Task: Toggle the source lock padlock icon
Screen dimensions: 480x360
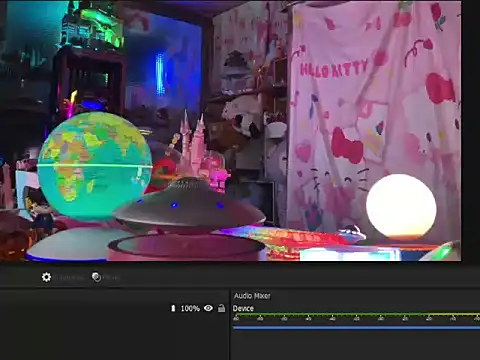Action: pyautogui.click(x=221, y=308)
